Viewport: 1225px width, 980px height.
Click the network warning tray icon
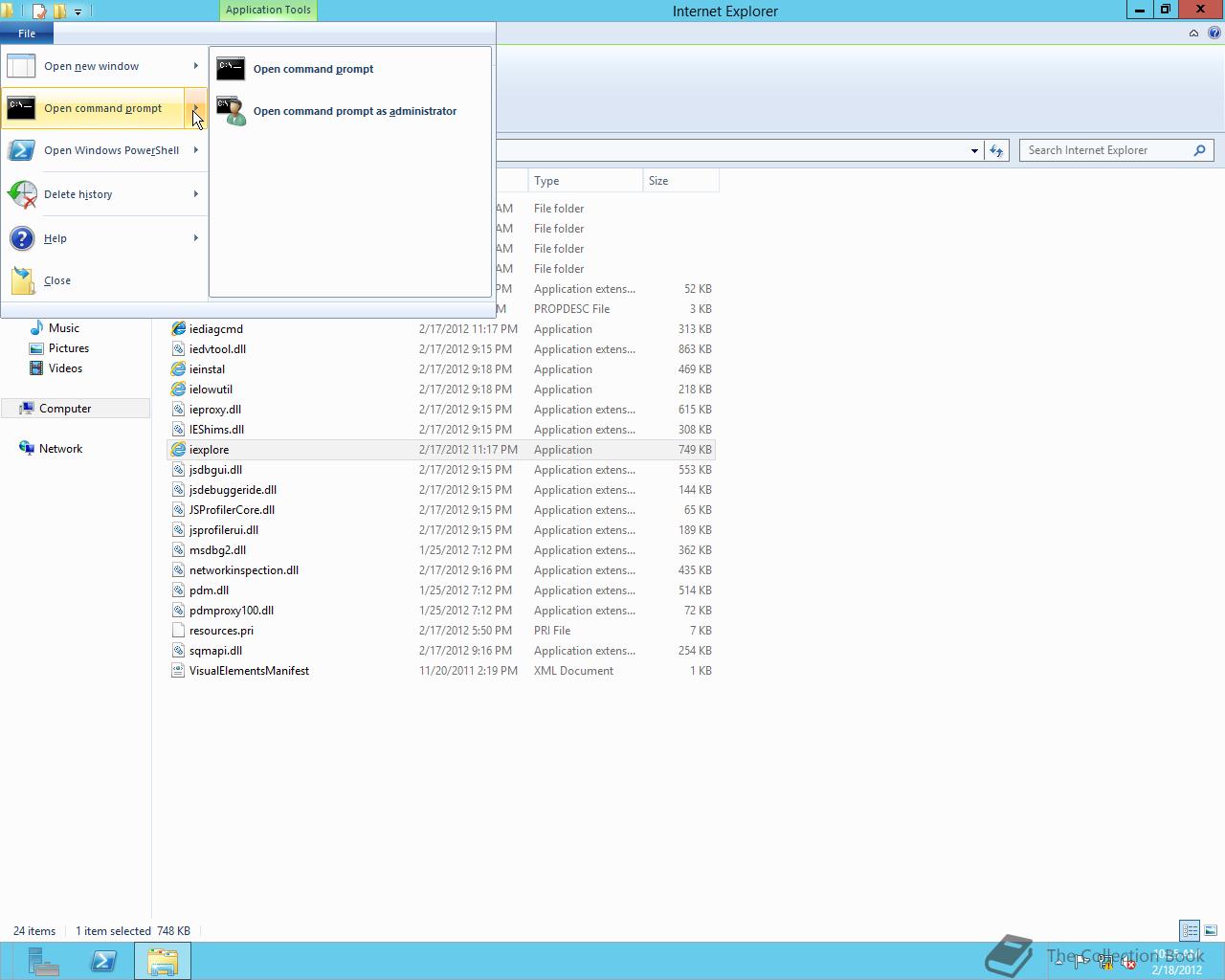point(1104,963)
